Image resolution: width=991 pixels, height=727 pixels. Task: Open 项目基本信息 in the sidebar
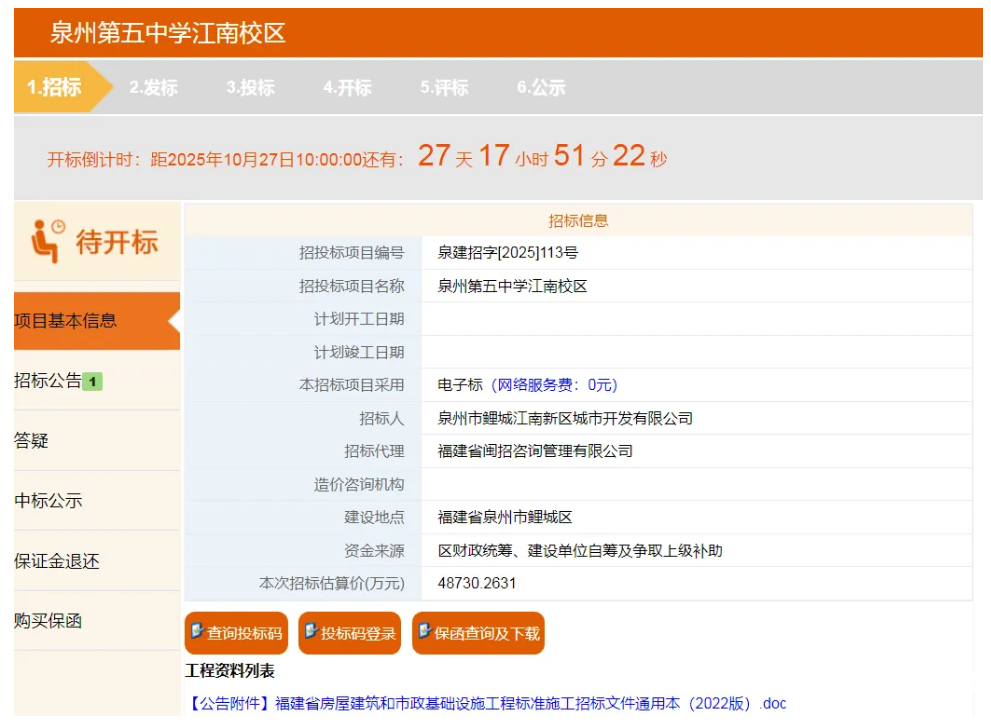click(x=66, y=321)
